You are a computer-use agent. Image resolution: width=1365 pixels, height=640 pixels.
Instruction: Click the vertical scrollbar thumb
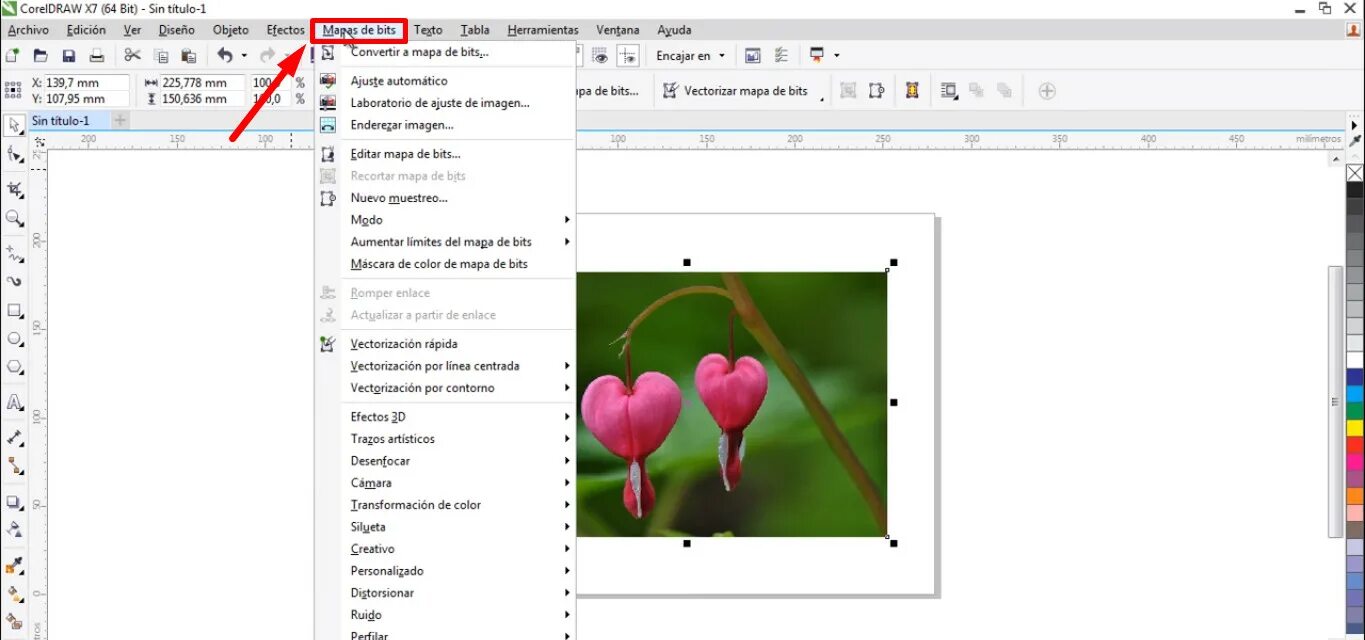pos(1335,402)
